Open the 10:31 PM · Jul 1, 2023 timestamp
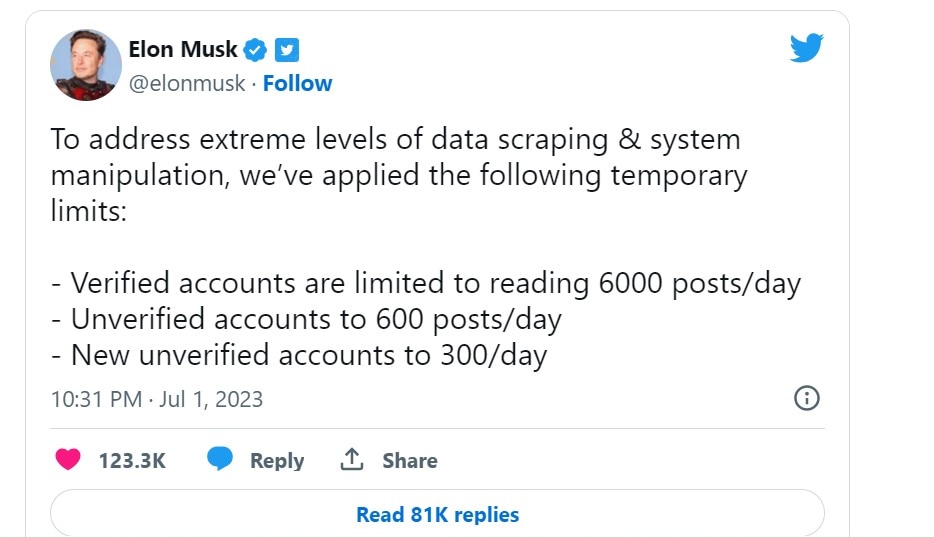This screenshot has width=934, height=538. tap(157, 399)
